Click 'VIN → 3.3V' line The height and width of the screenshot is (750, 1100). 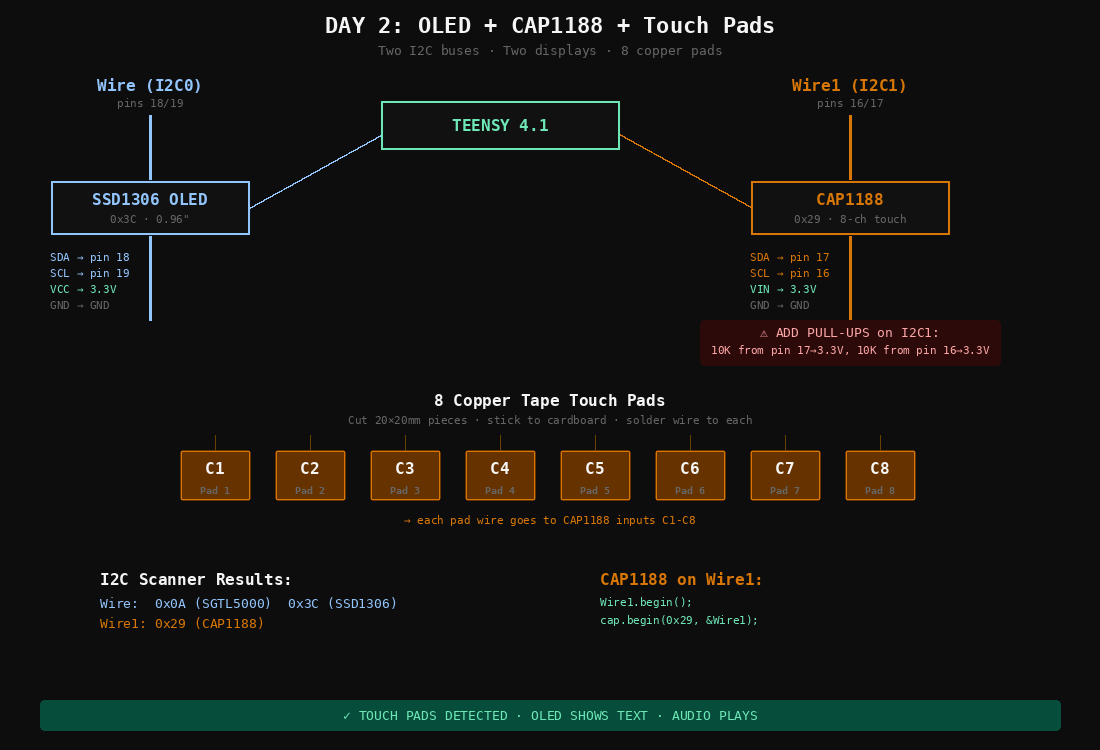coord(783,289)
